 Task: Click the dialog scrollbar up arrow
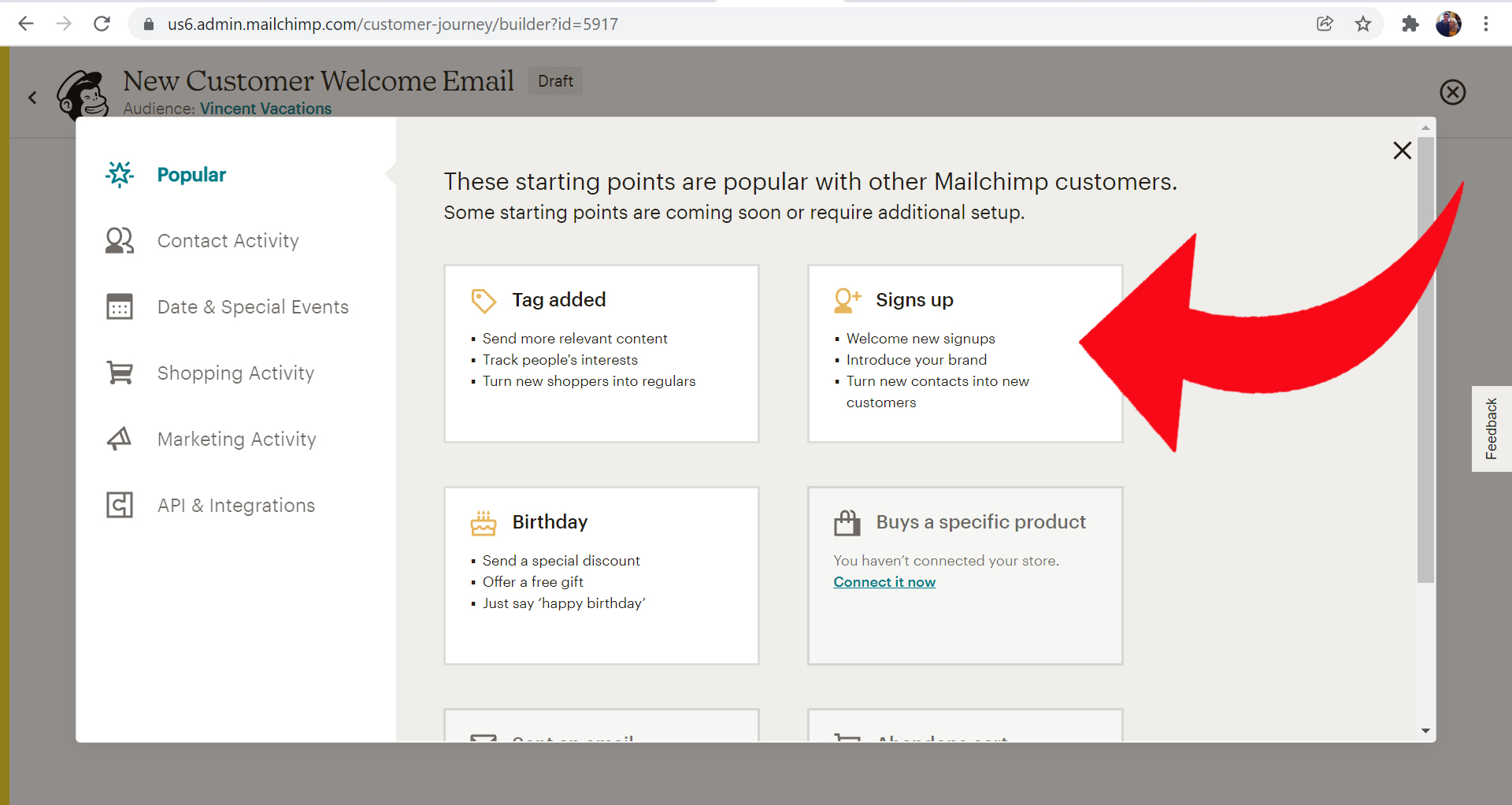pos(1425,127)
